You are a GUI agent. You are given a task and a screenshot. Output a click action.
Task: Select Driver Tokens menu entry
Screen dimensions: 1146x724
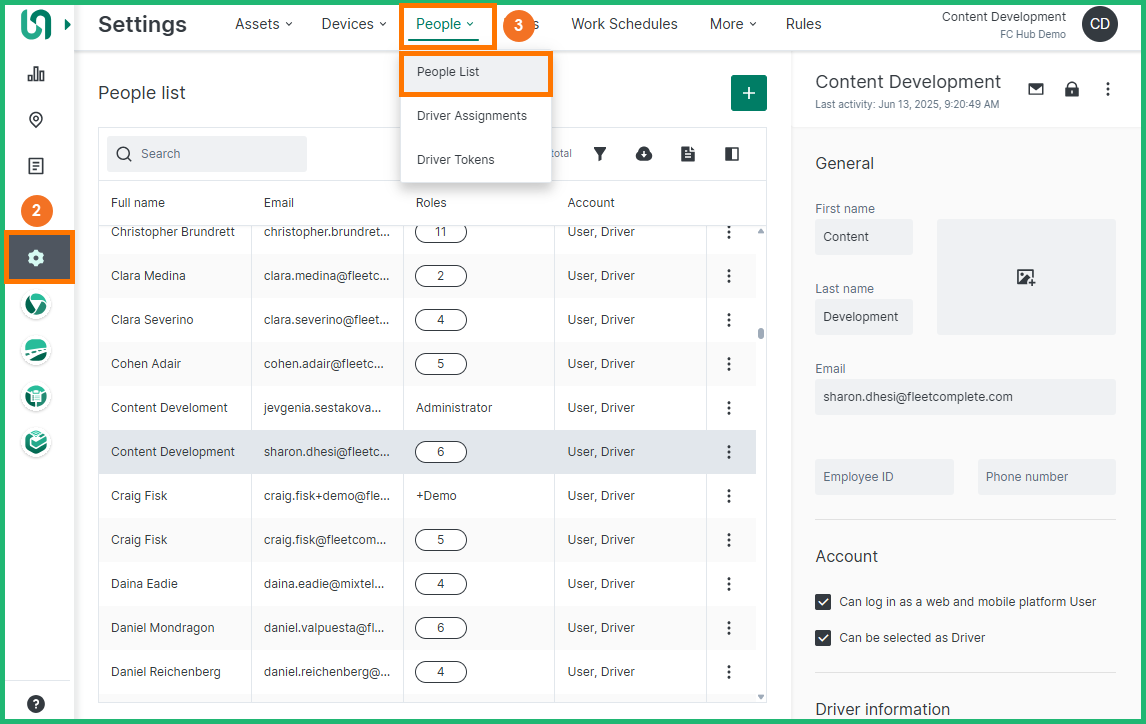click(456, 160)
